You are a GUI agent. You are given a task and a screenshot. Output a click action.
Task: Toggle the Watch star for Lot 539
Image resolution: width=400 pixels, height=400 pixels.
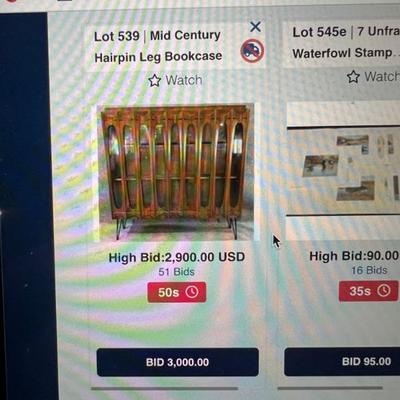pos(154,81)
